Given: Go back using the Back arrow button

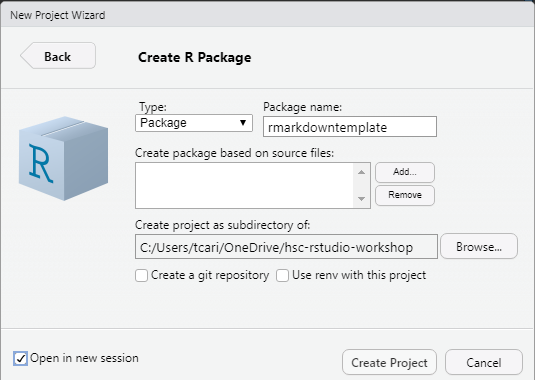Looking at the screenshot, I should (58, 56).
